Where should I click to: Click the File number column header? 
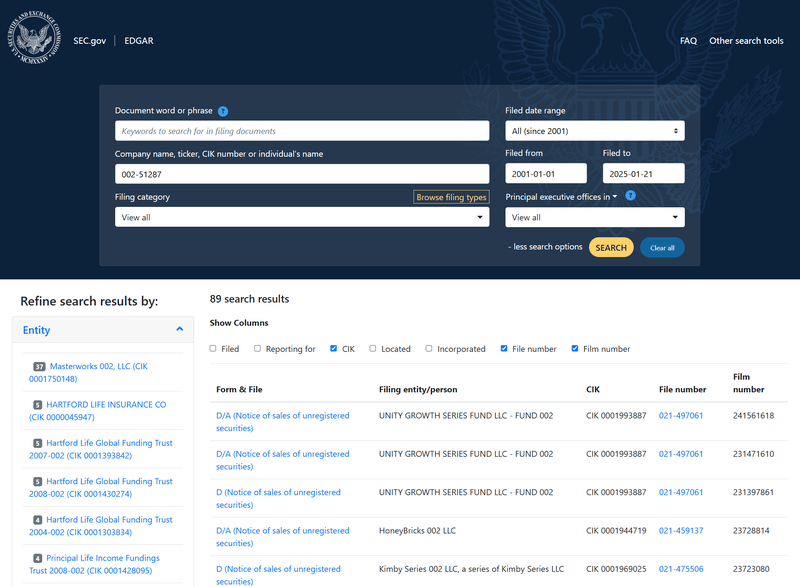[683, 389]
